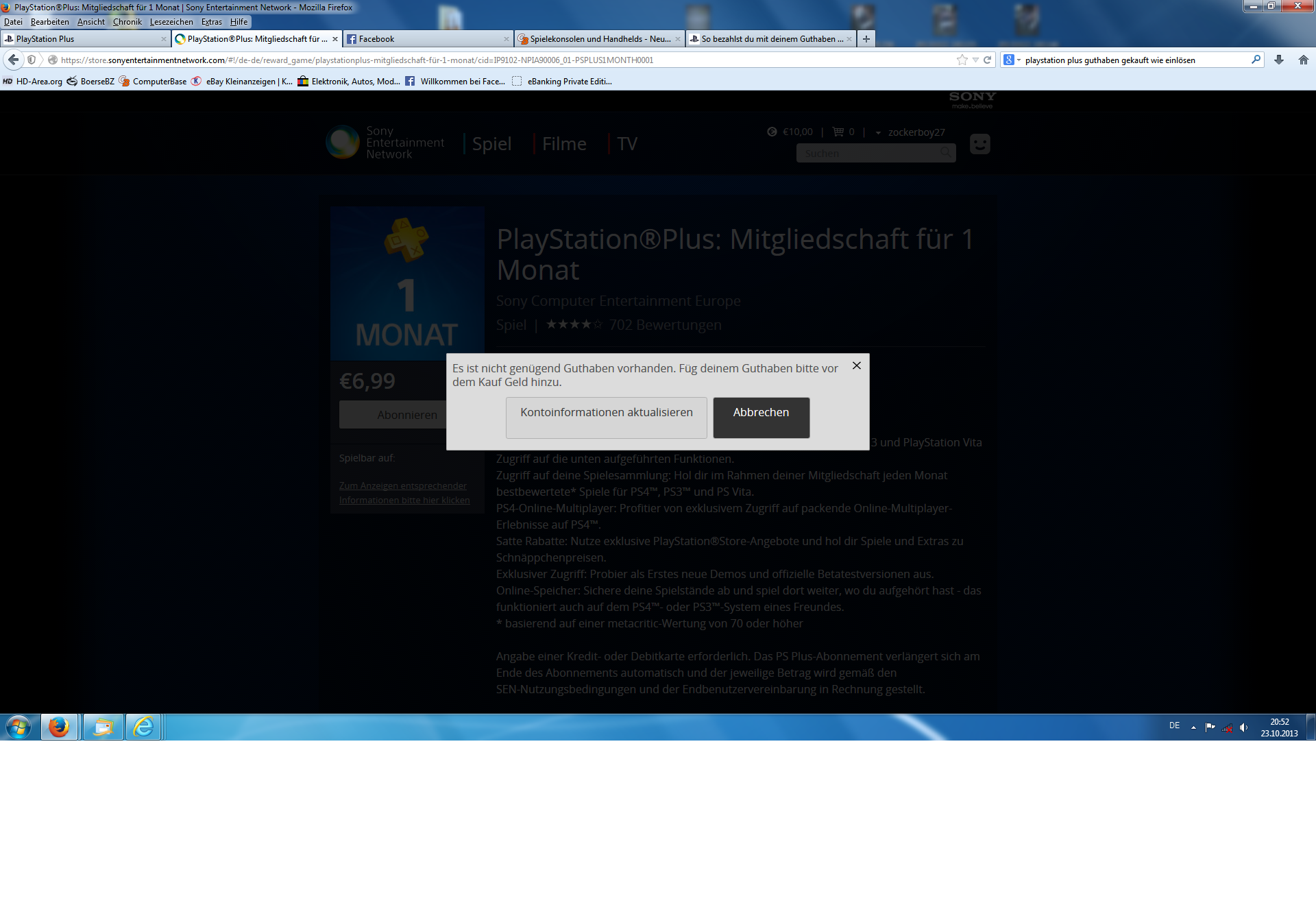Click the smiley avatar icon in store header

(x=980, y=144)
